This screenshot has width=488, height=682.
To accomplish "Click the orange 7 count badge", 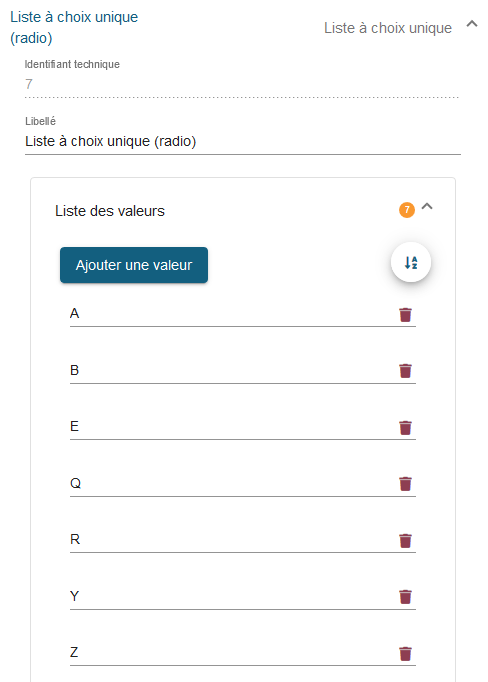I will pos(407,210).
